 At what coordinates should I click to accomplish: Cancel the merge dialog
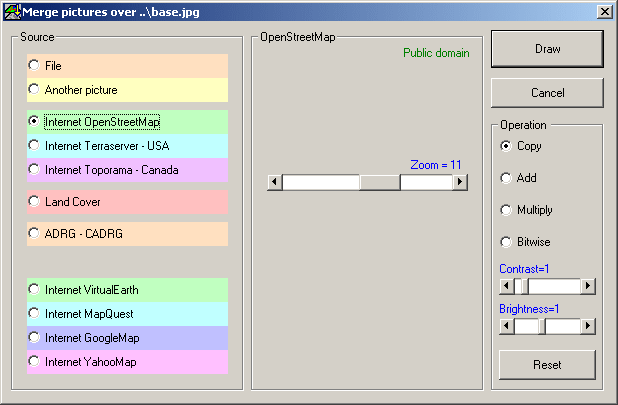547,93
